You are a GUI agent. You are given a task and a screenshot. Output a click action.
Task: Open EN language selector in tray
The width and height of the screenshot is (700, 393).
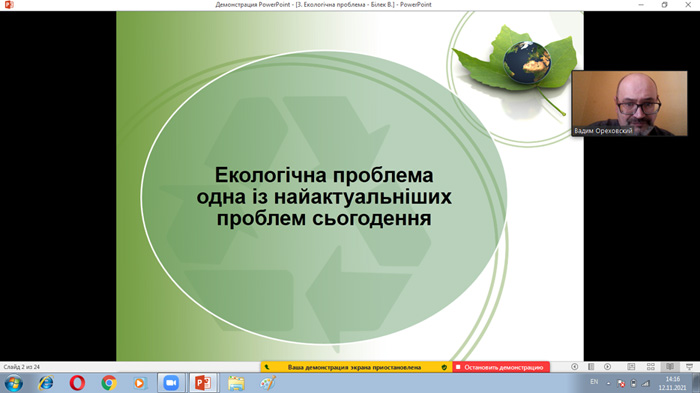click(x=594, y=382)
